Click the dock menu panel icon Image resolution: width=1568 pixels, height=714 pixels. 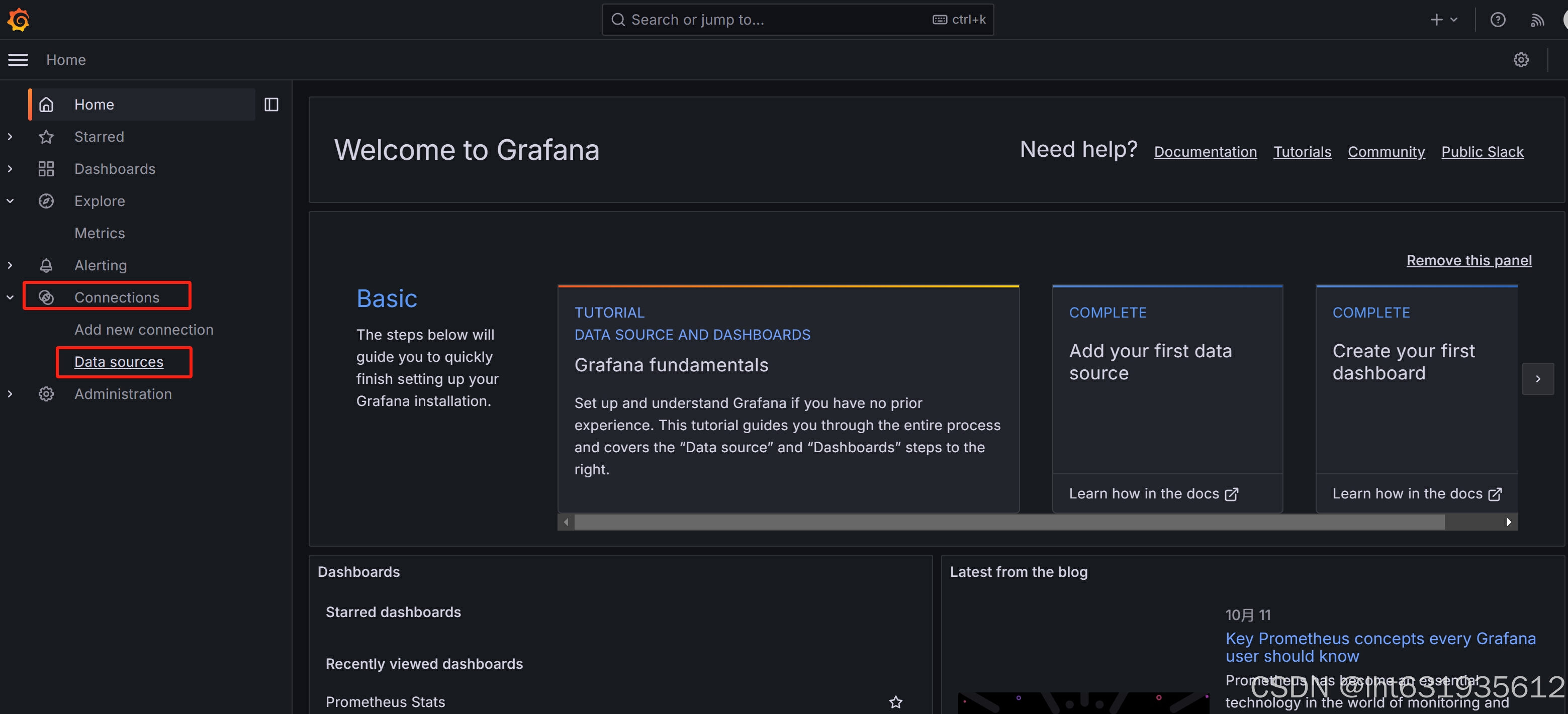pos(271,105)
